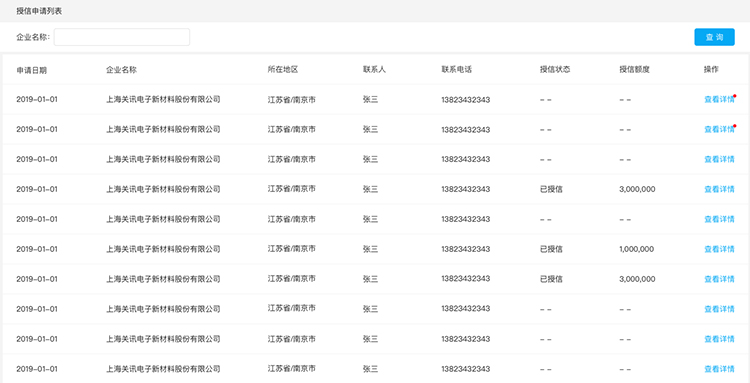The width and height of the screenshot is (750, 383).
Task: Click the 查询 search button
Action: click(x=714, y=37)
